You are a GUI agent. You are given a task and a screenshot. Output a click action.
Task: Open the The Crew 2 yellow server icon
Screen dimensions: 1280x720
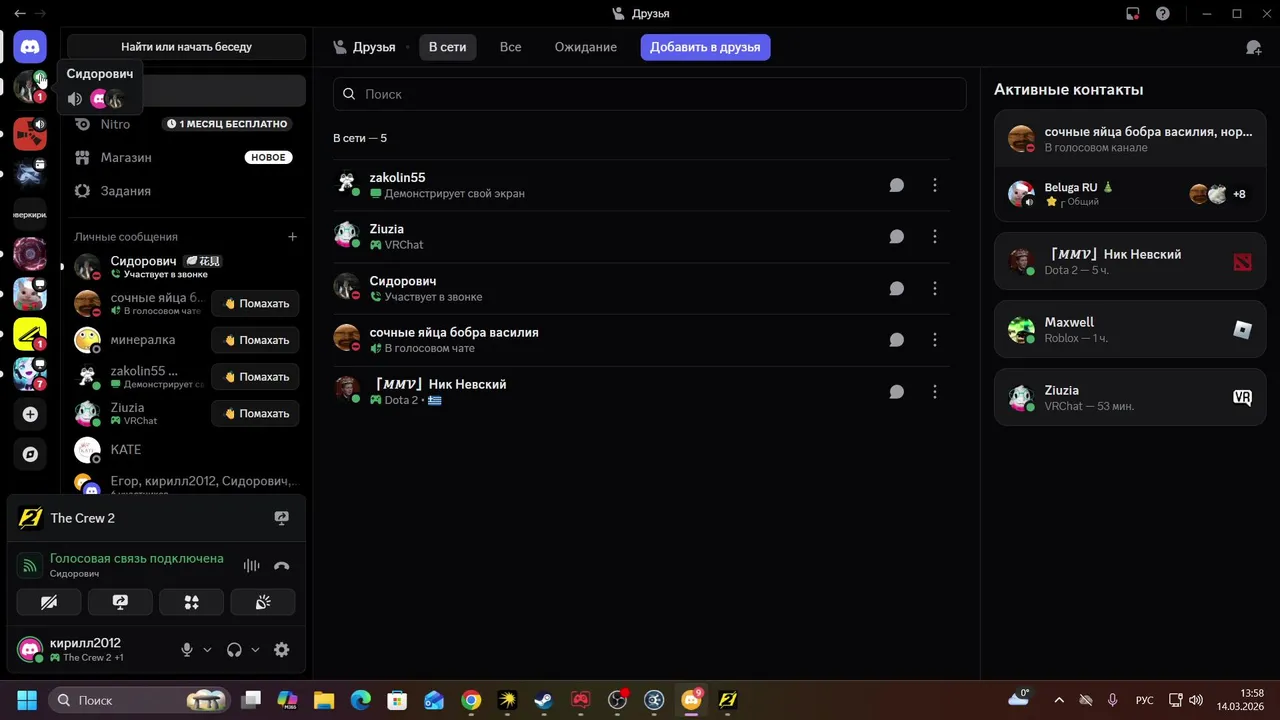(x=30, y=334)
